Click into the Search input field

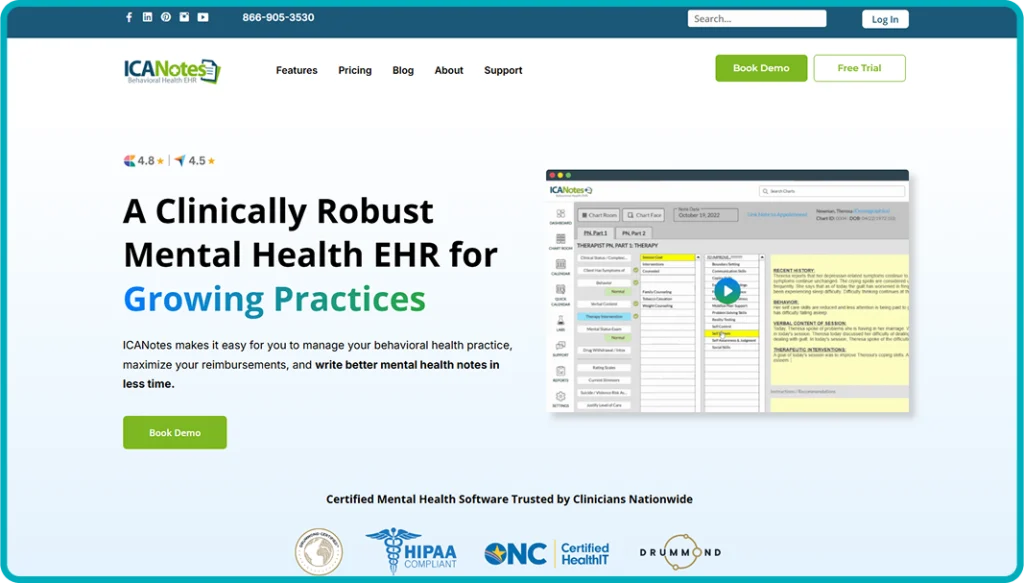point(756,19)
